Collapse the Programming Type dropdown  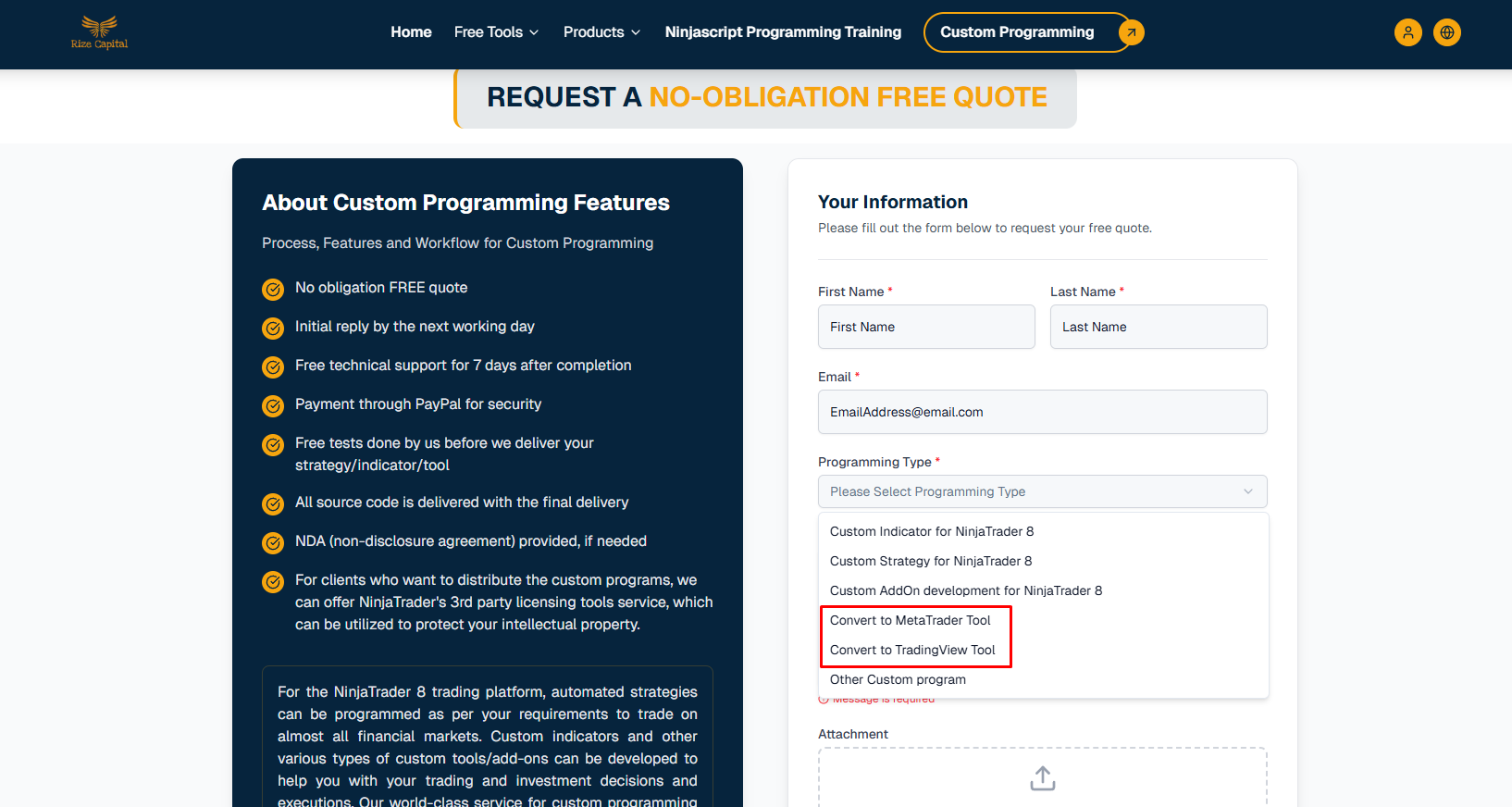(1043, 491)
